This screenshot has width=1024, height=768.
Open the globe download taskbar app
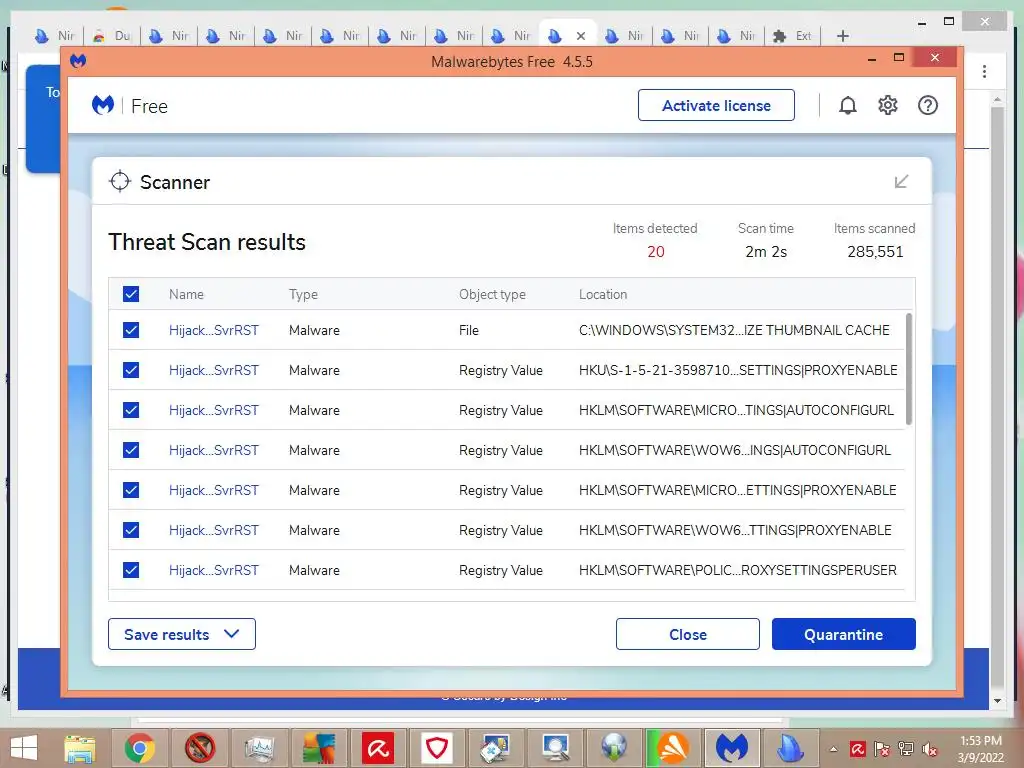point(614,748)
